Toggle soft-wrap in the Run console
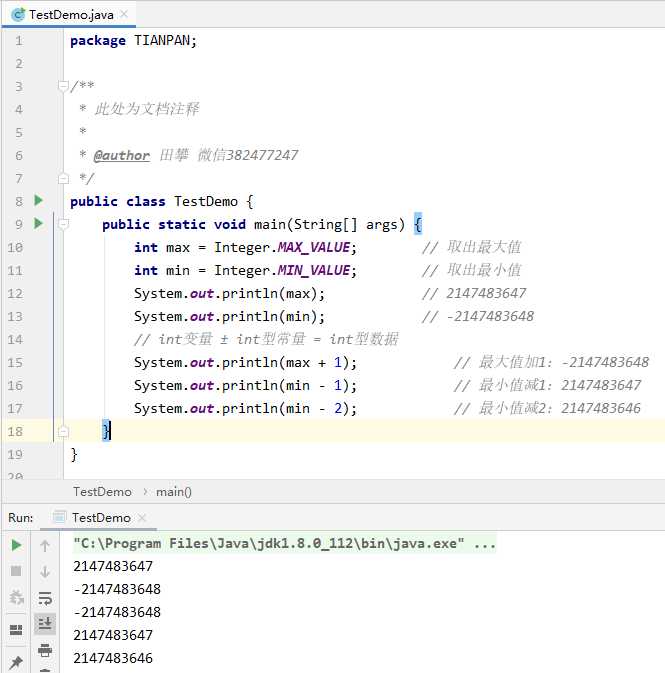Image resolution: width=665 pixels, height=673 pixels. click(x=45, y=597)
